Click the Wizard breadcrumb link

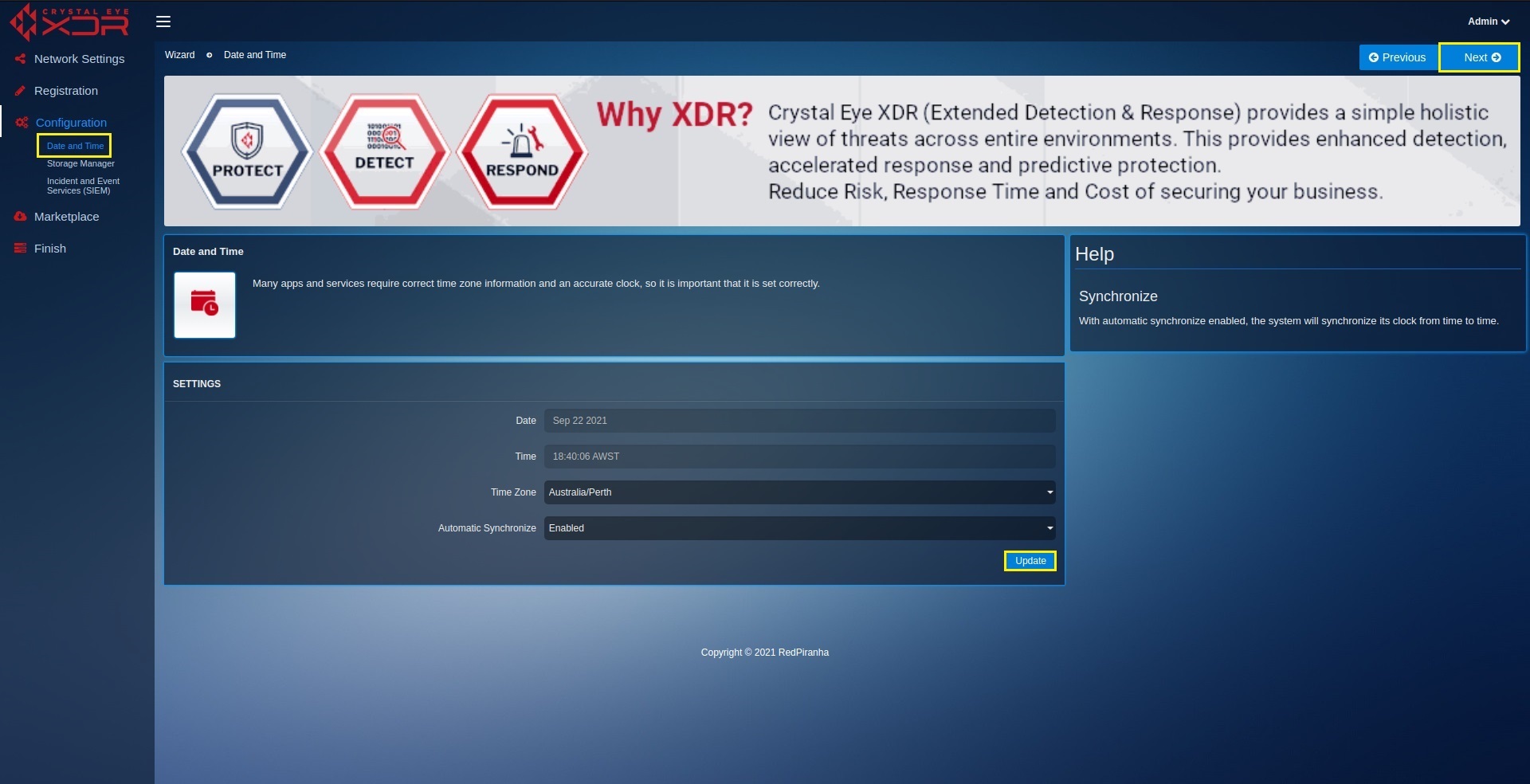click(180, 55)
